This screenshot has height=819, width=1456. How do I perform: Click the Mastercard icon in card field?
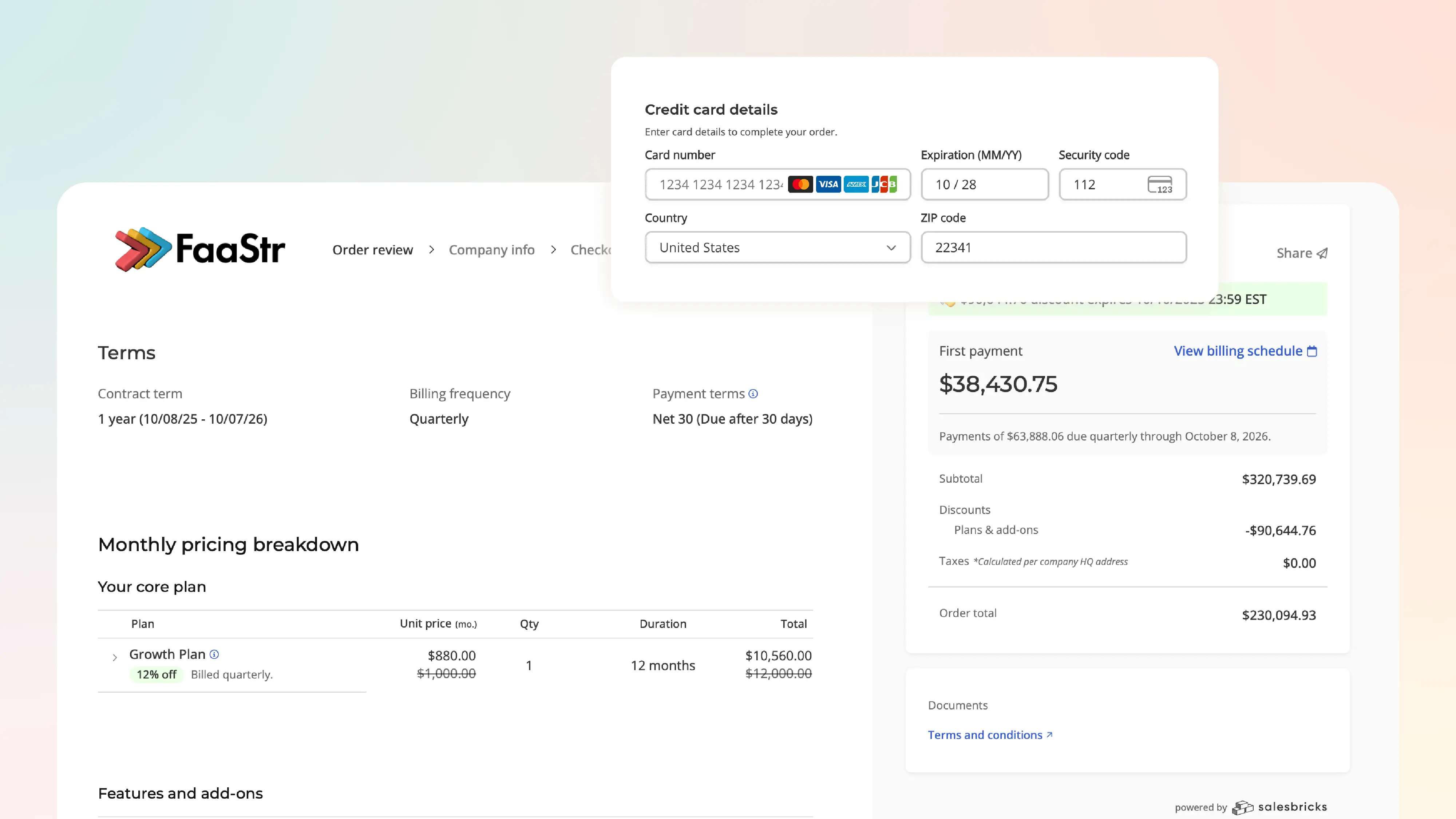[x=800, y=184]
